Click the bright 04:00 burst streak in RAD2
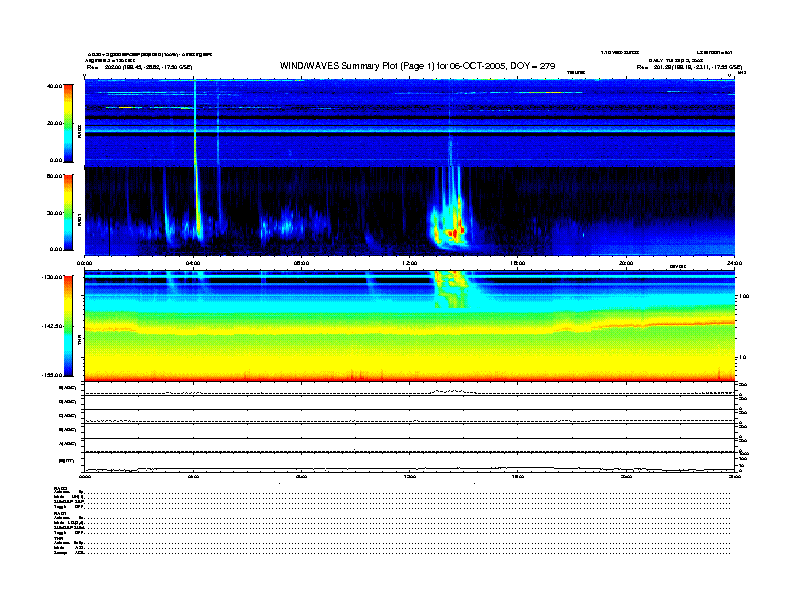 pos(195,123)
